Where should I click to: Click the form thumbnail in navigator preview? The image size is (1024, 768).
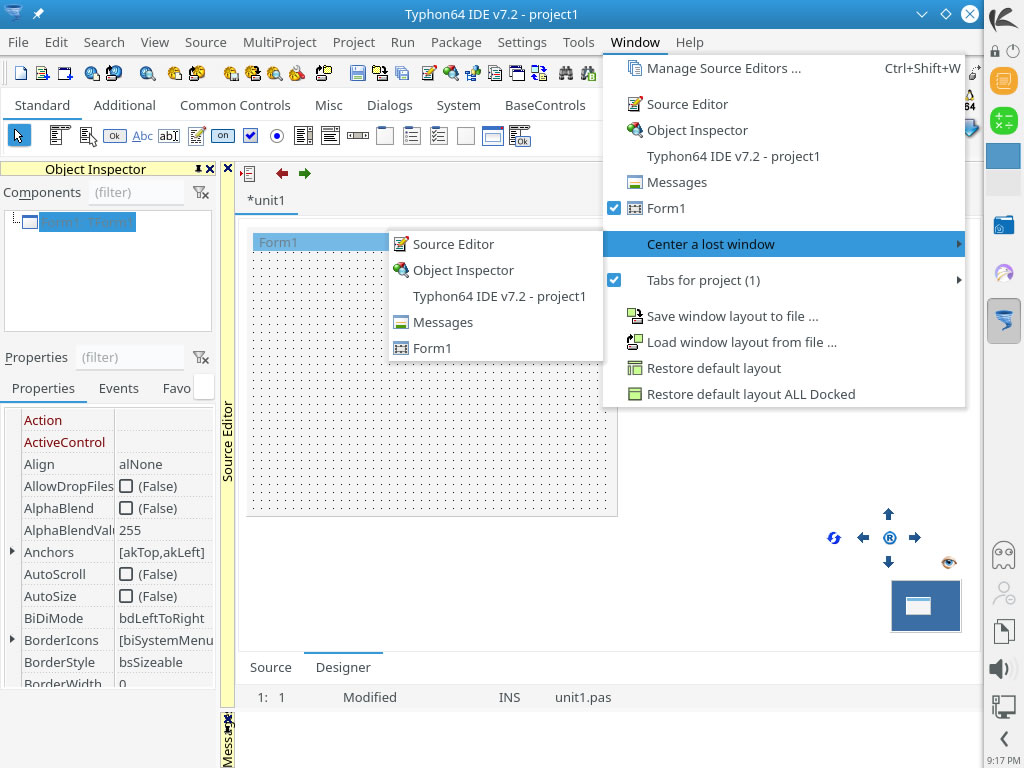[918, 606]
